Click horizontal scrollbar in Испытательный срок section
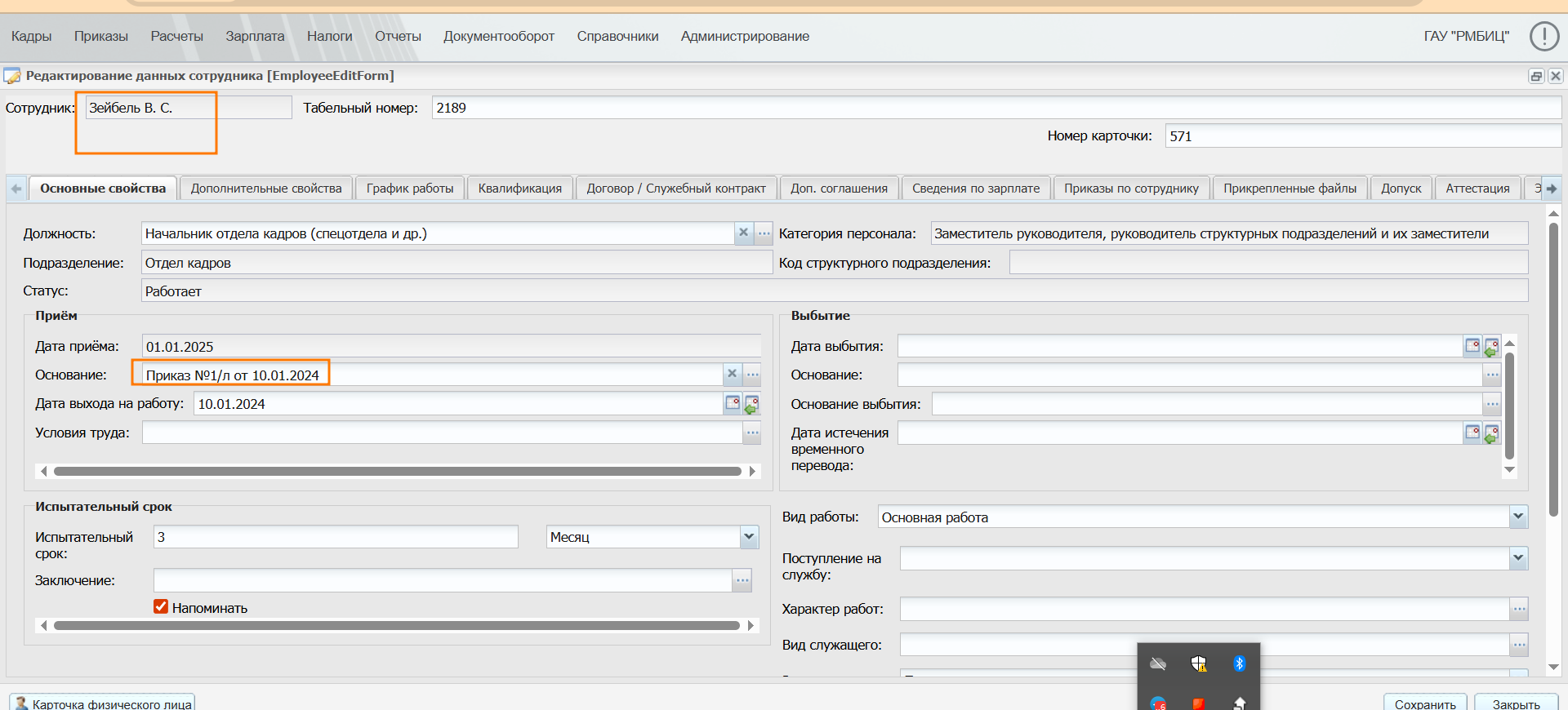Viewport: 1568px width, 710px height. pos(397,625)
